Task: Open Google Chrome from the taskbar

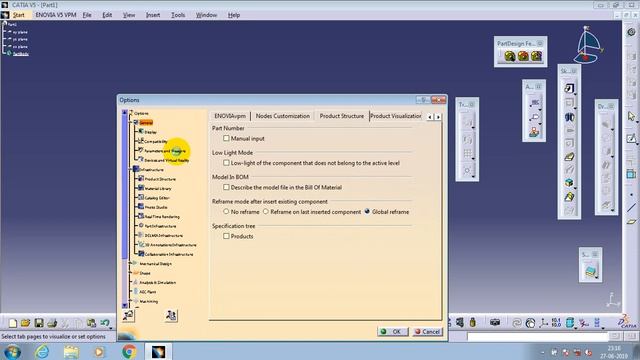Action: click(129, 351)
